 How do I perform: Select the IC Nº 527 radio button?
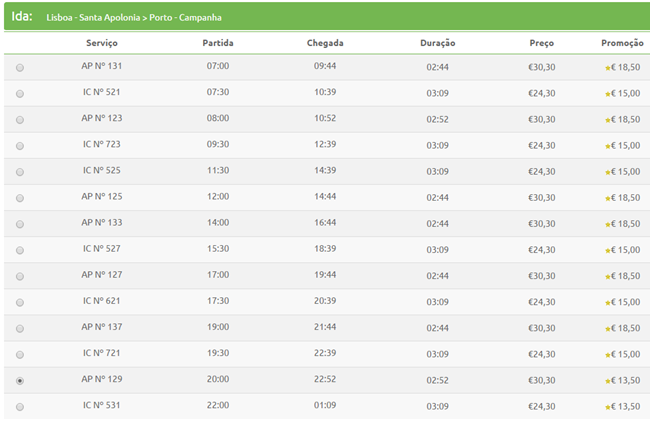pyautogui.click(x=19, y=250)
